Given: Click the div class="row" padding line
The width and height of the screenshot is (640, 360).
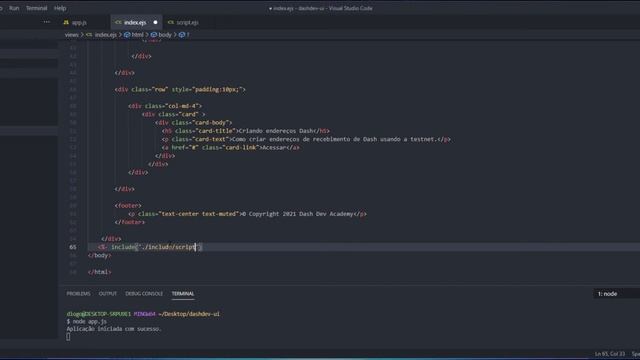Looking at the screenshot, I should (x=180, y=89).
